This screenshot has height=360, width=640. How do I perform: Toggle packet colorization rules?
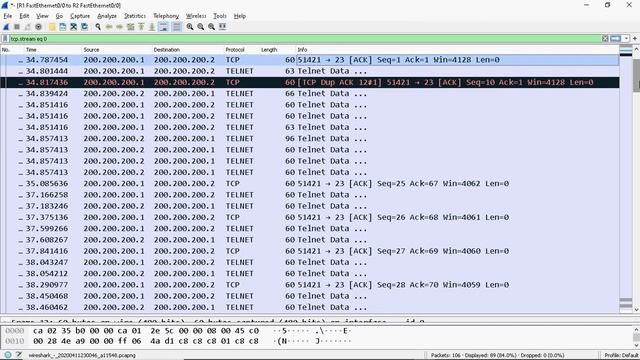click(176, 27)
